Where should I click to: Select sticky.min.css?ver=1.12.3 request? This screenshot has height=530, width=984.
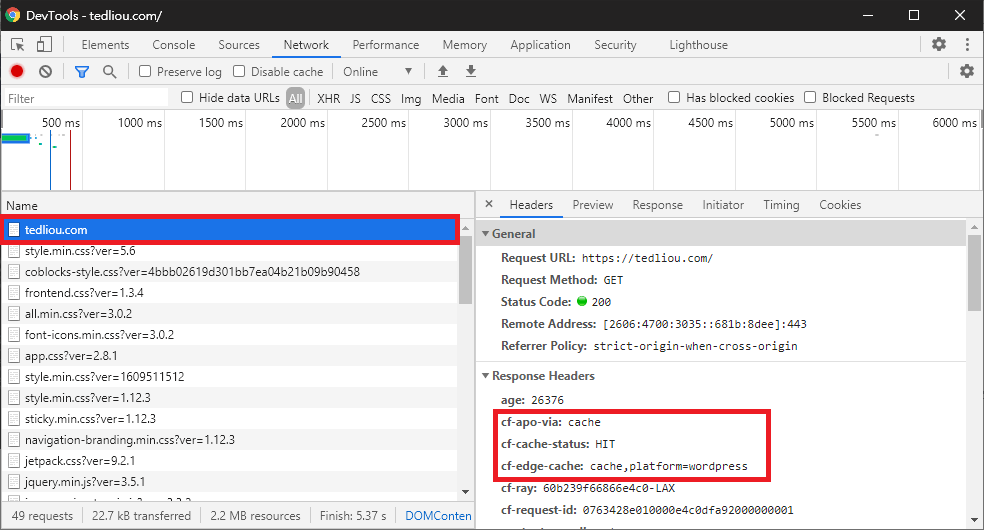231,419
